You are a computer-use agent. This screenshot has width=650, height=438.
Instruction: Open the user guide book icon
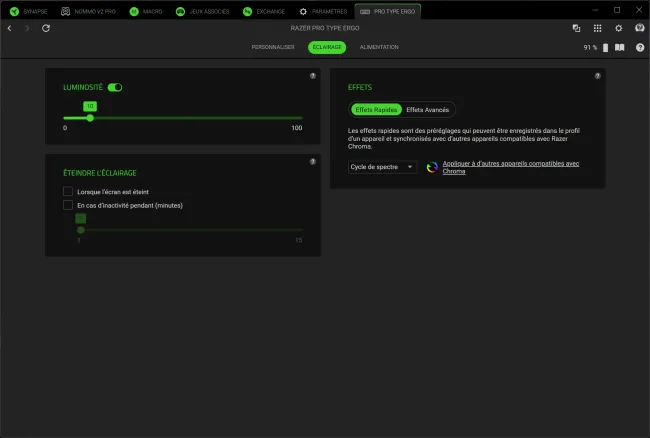coord(620,48)
